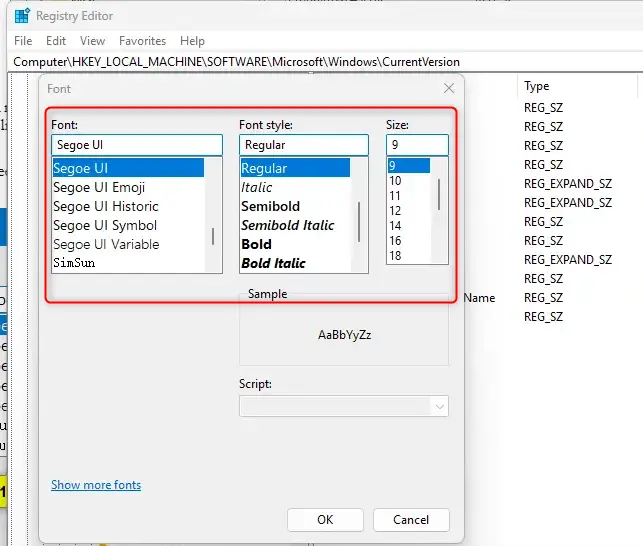The image size is (643, 546).
Task: Select Segoe UI Historic font
Action: pos(128,206)
